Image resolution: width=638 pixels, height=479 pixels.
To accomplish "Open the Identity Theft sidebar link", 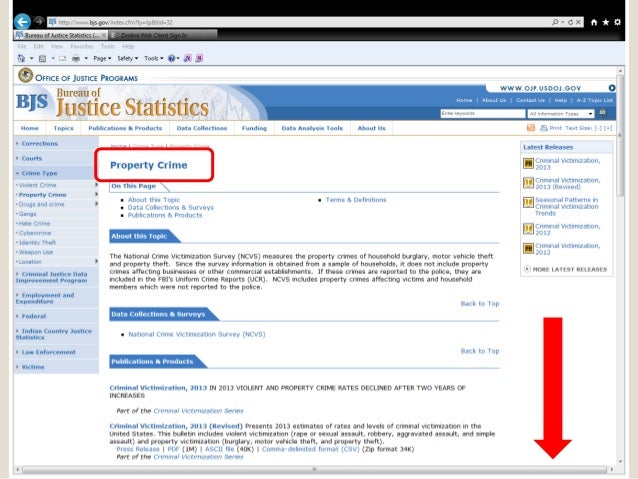I will click(x=37, y=243).
